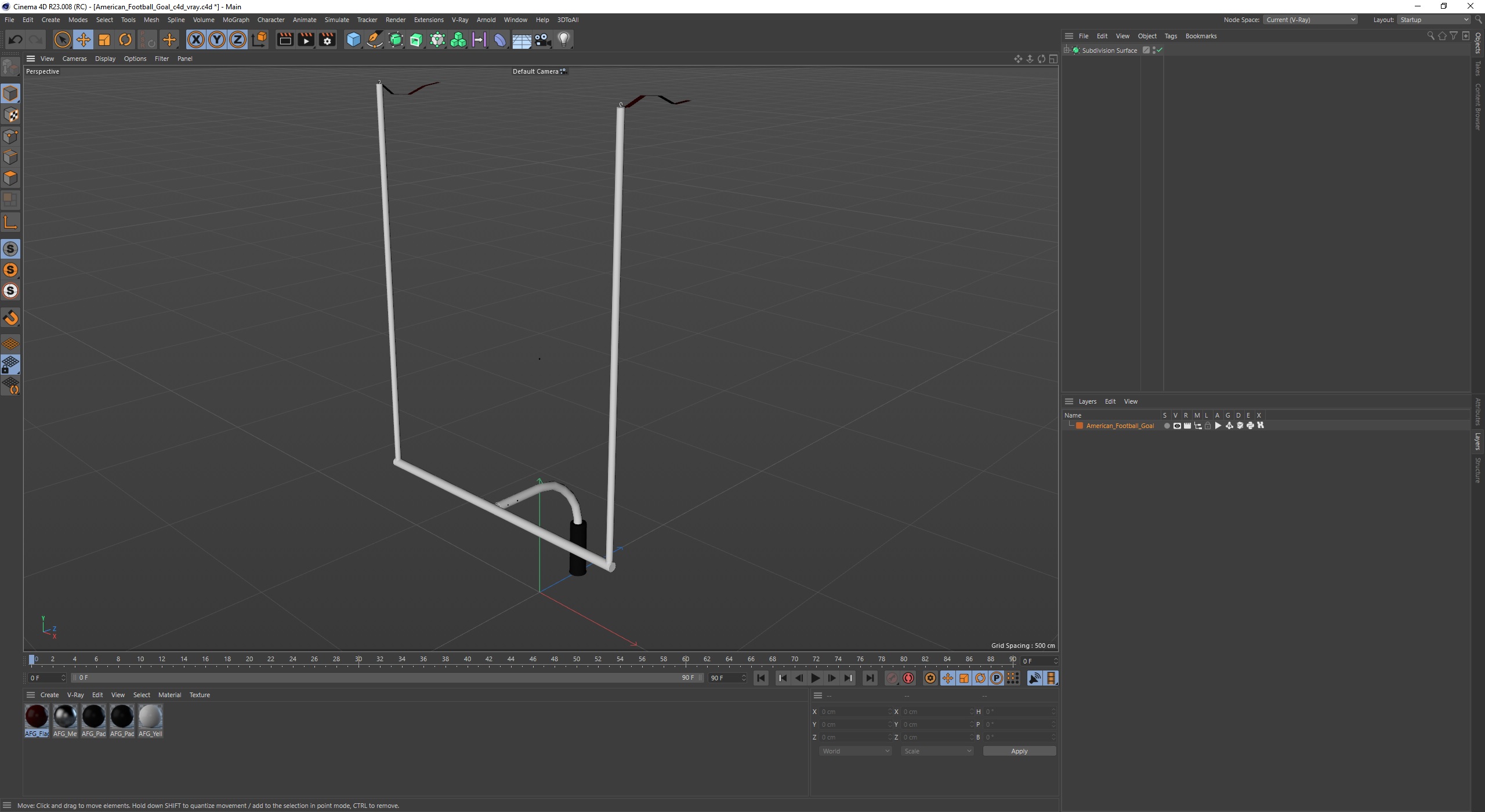Screen dimensions: 1485x812
Task: Toggle the Solo visibility column S
Action: point(1164,415)
